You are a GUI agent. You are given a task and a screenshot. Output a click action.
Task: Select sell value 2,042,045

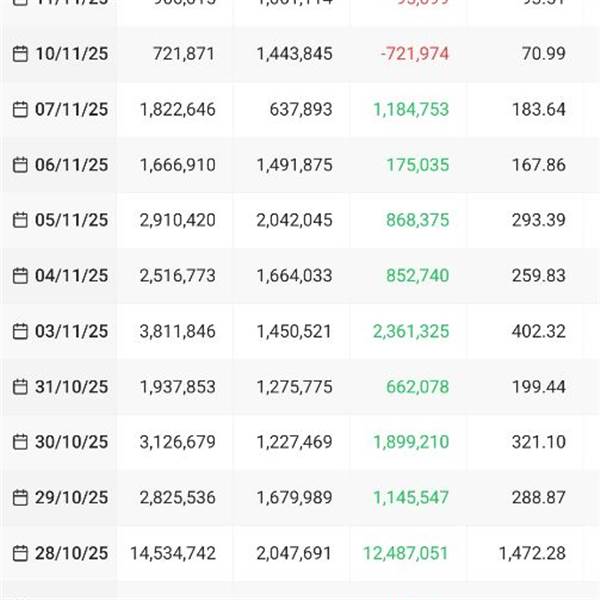pos(294,220)
